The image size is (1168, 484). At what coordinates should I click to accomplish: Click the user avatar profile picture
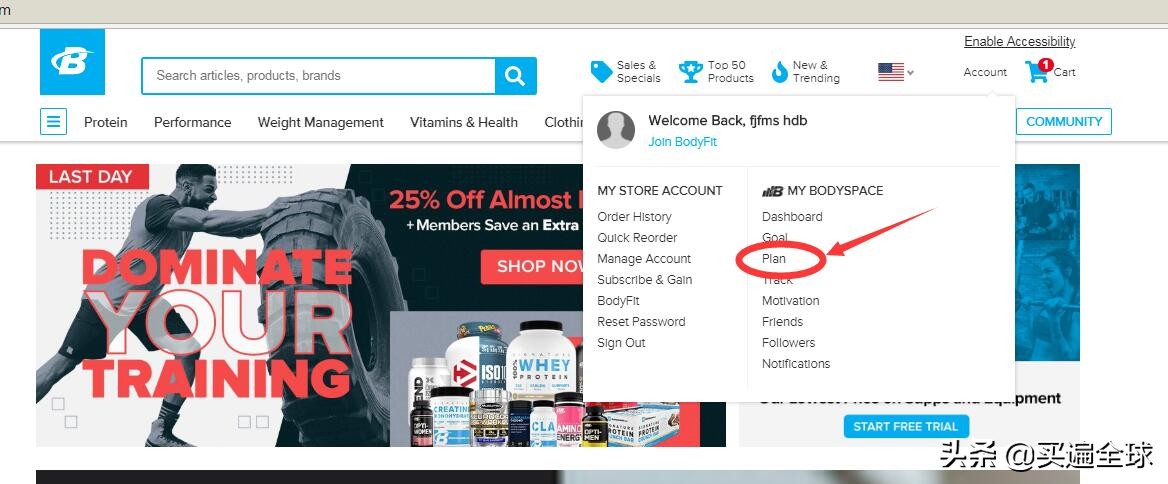pos(616,130)
